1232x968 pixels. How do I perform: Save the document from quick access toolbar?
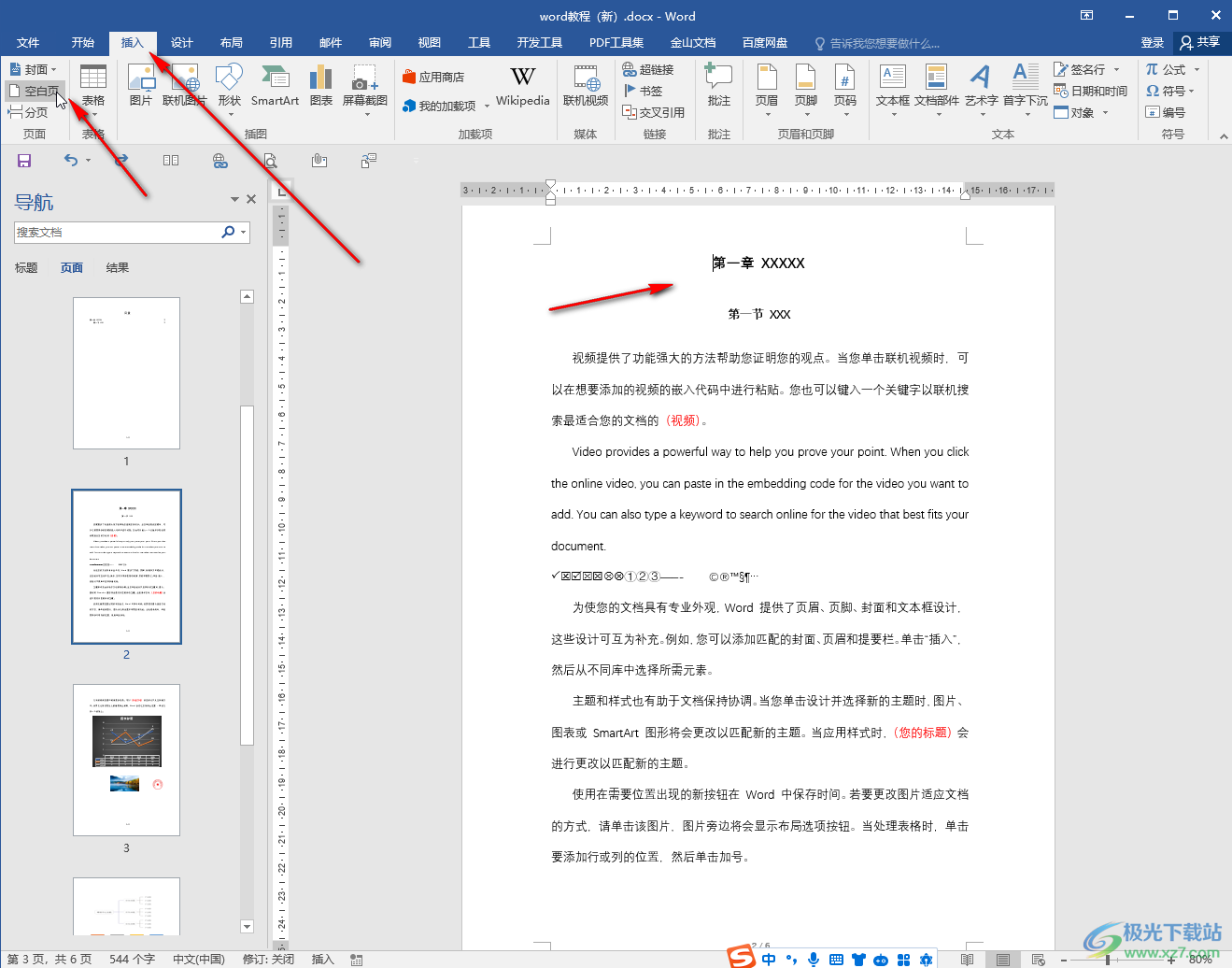point(24,161)
